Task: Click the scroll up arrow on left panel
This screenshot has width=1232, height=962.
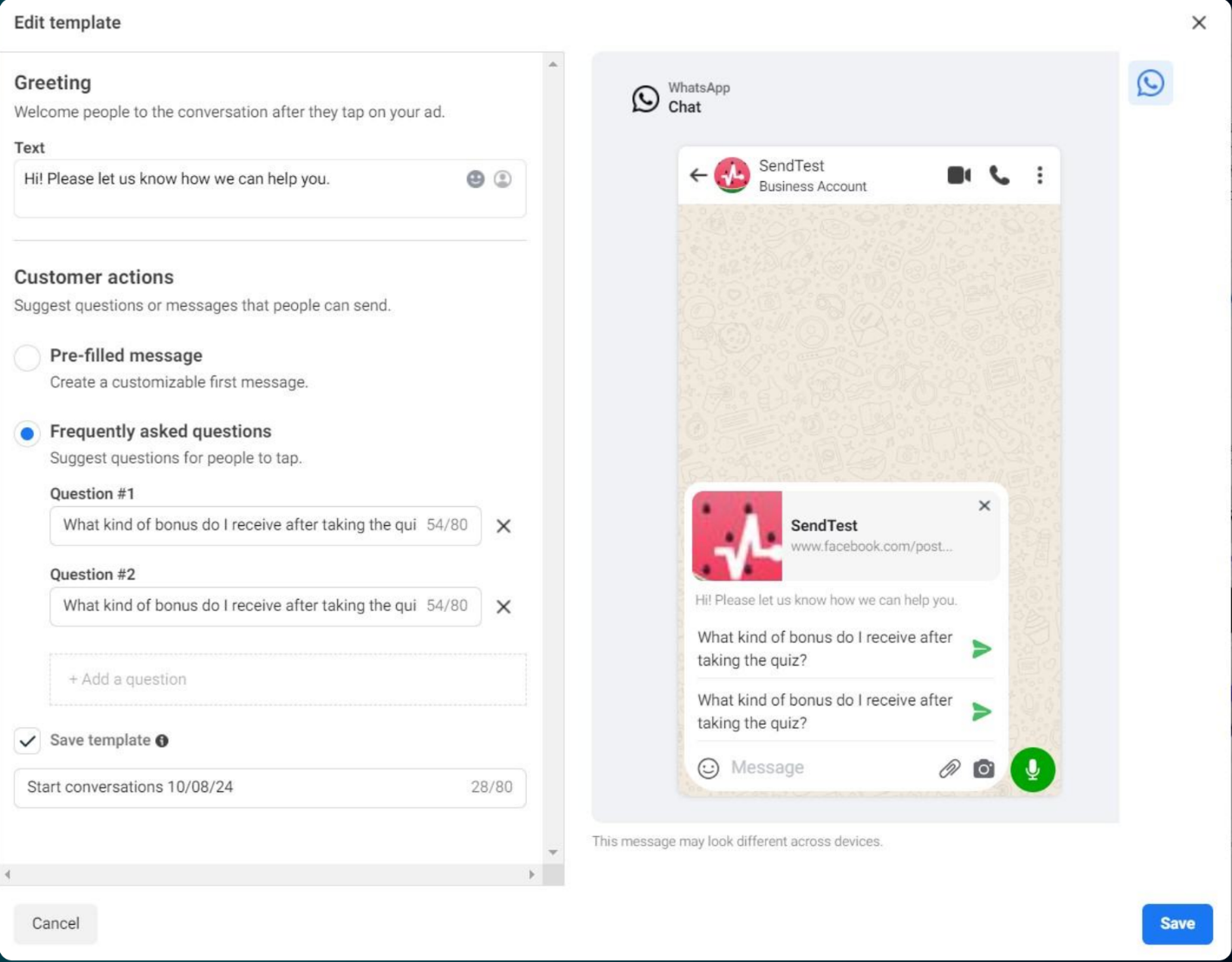Action: pyautogui.click(x=553, y=64)
